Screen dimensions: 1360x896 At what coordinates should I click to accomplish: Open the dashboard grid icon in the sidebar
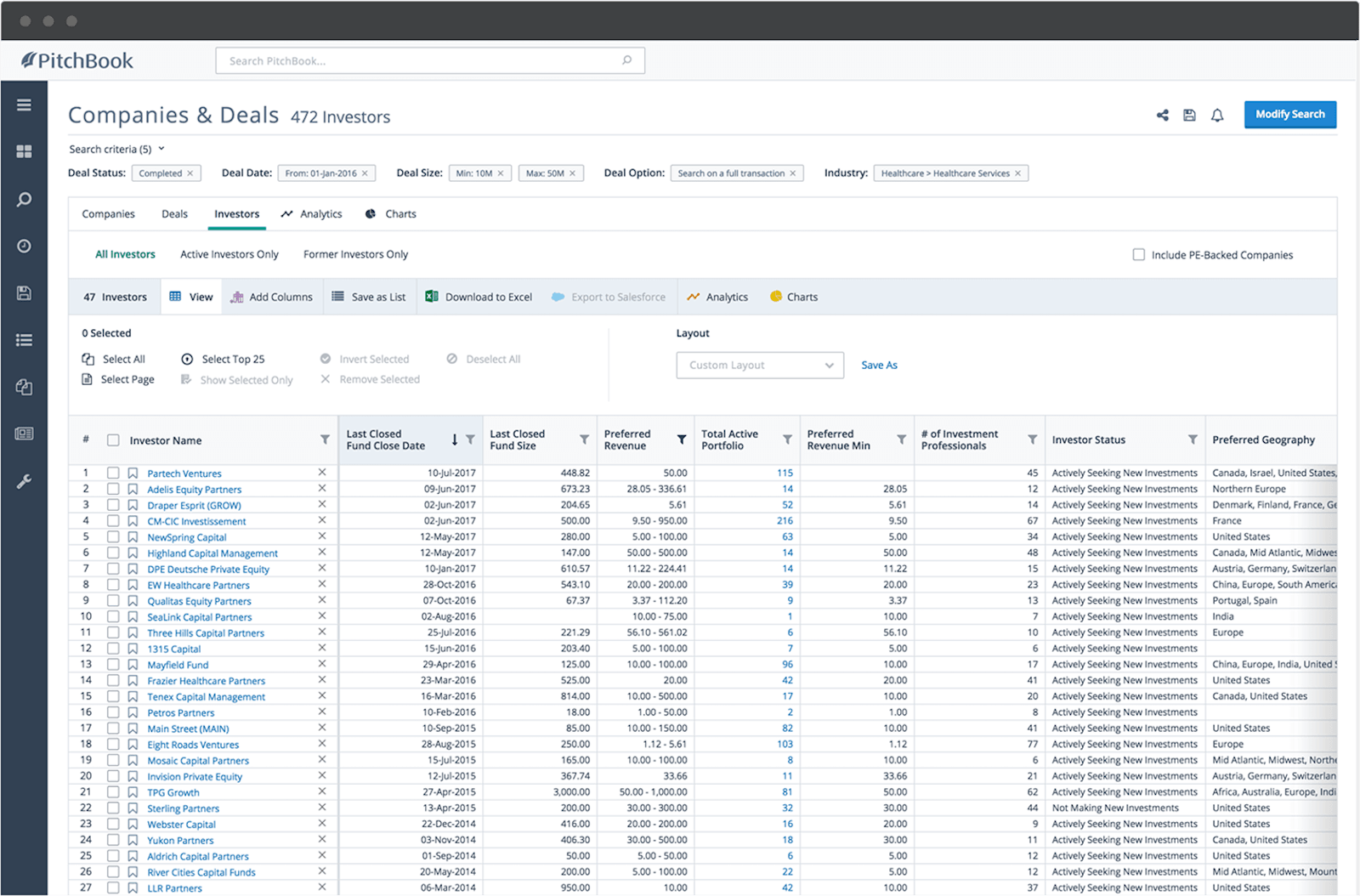(24, 151)
